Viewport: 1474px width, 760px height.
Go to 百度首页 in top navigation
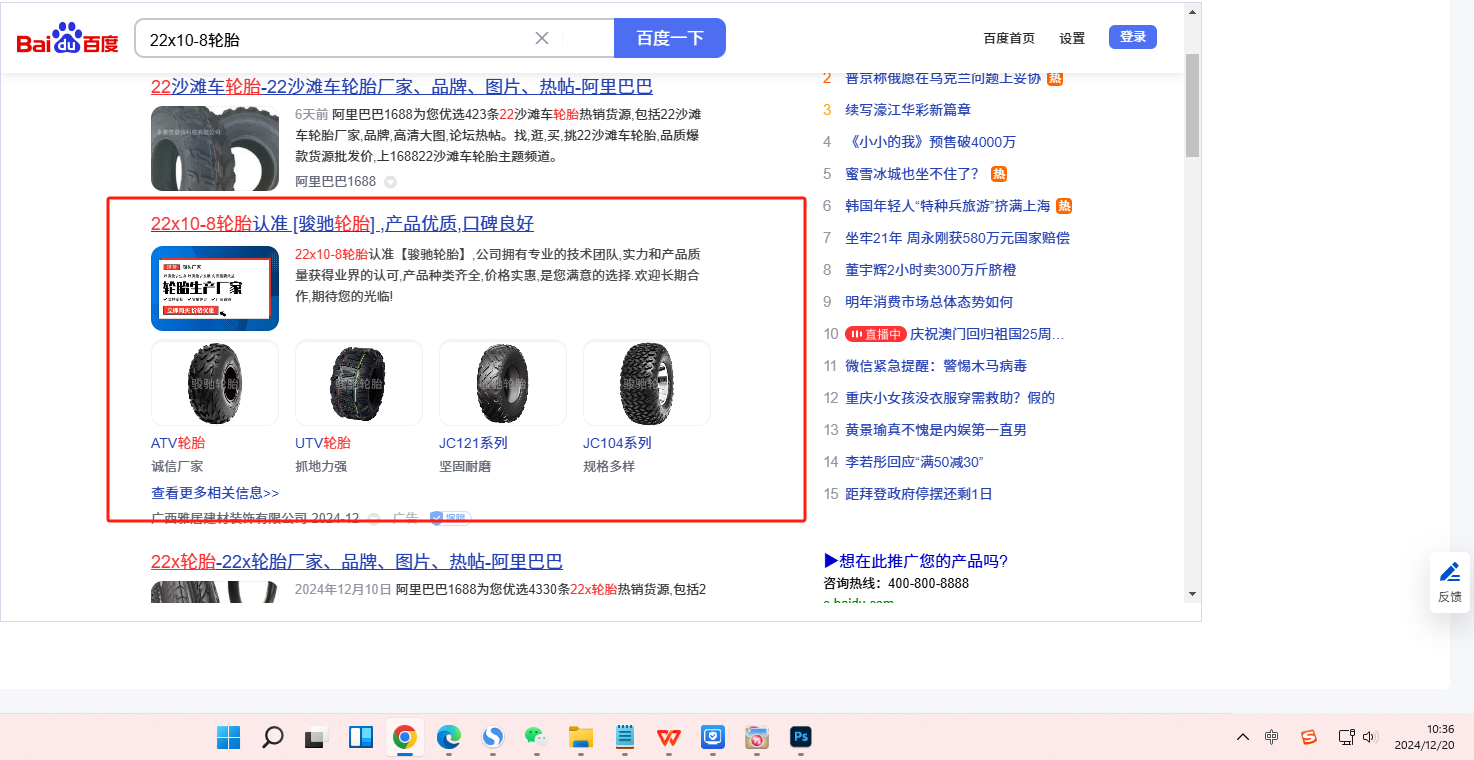pos(1009,38)
